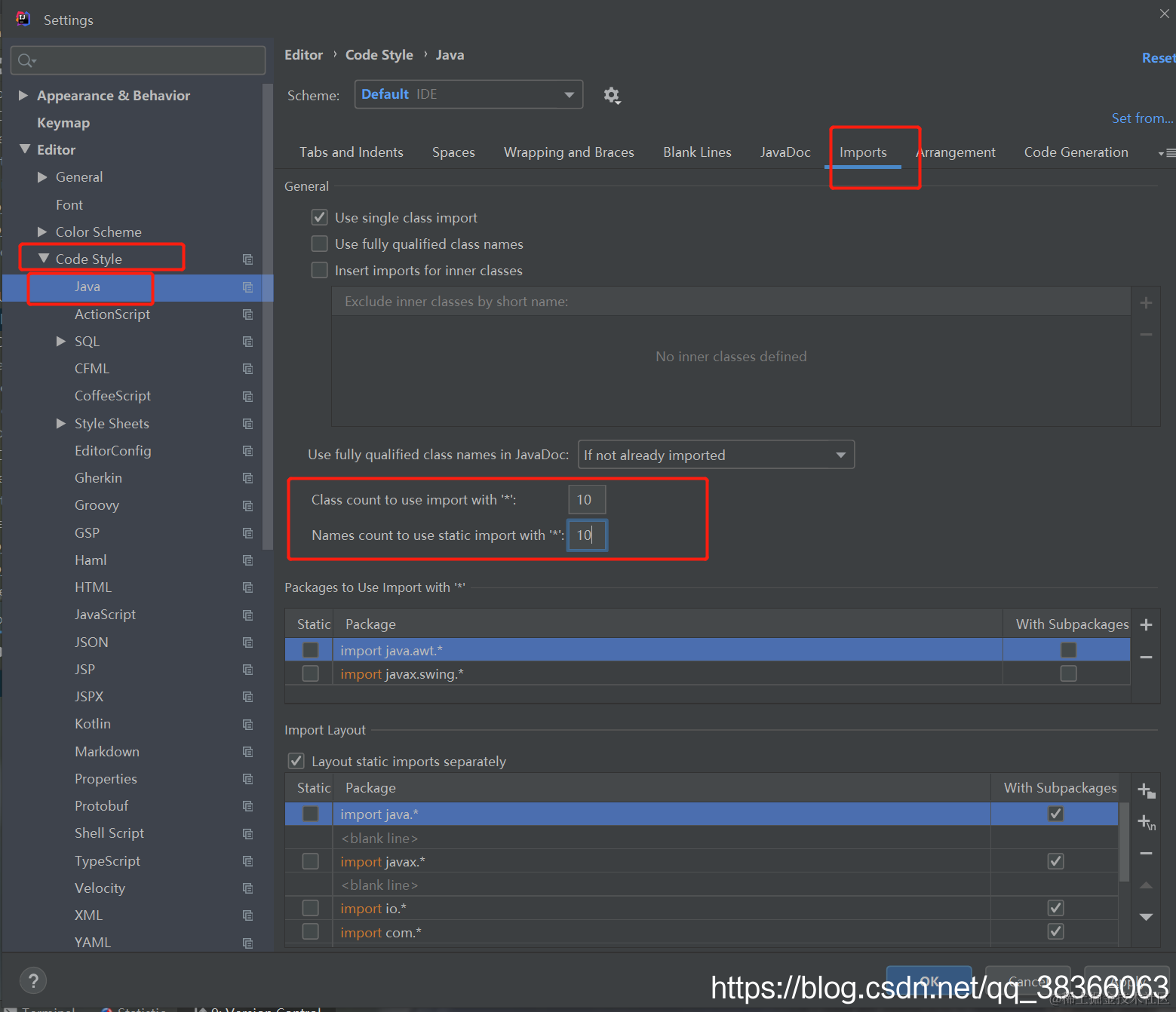Enable Use fully qualified class names

320,244
